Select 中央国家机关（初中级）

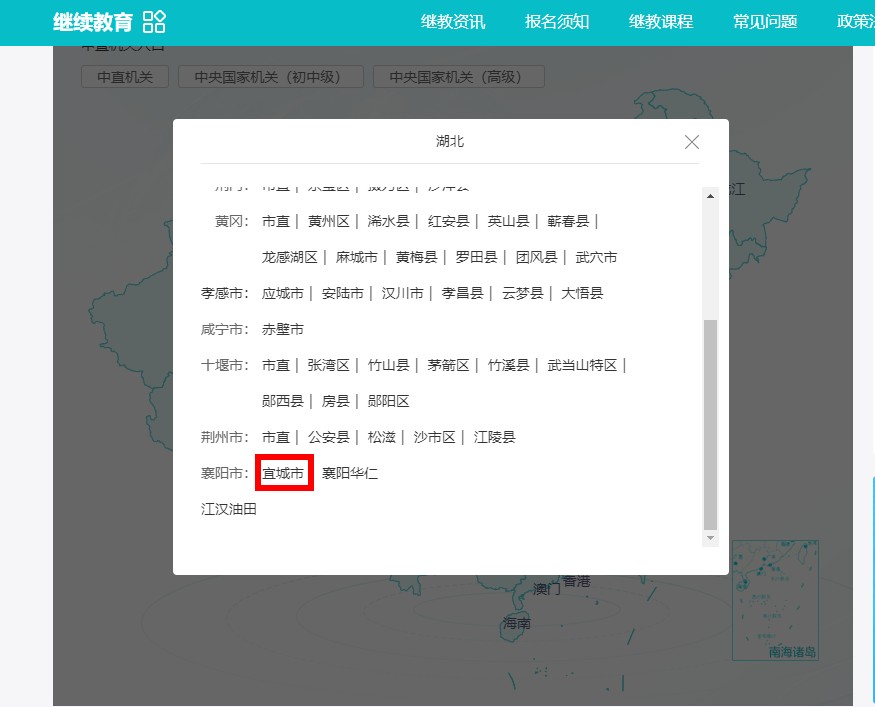point(270,76)
